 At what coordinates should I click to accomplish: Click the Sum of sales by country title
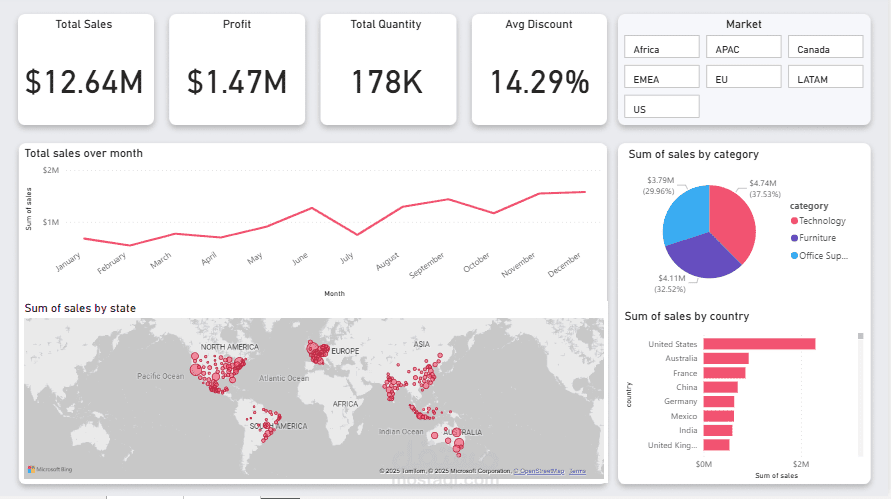point(686,317)
